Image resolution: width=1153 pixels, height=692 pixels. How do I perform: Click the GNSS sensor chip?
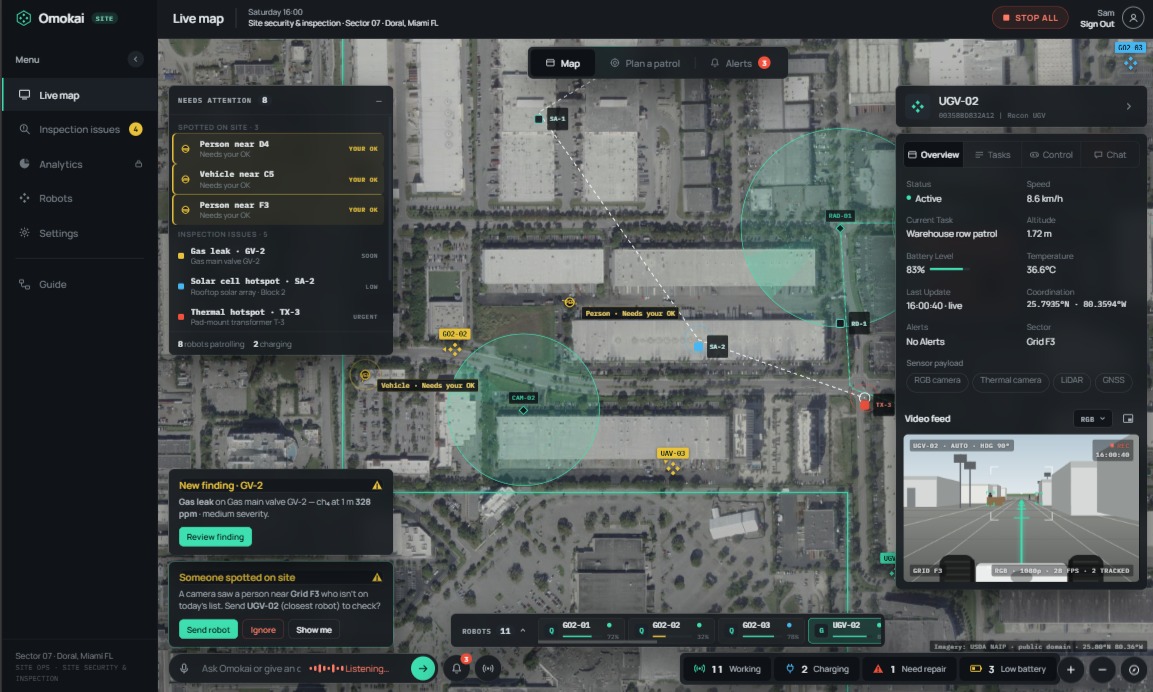(x=1113, y=380)
